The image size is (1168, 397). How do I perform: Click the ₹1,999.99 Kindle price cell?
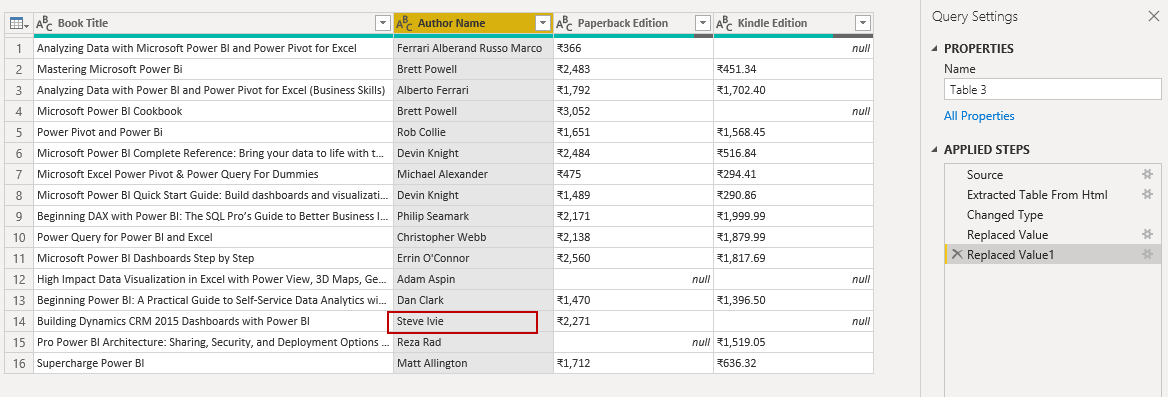coord(793,216)
